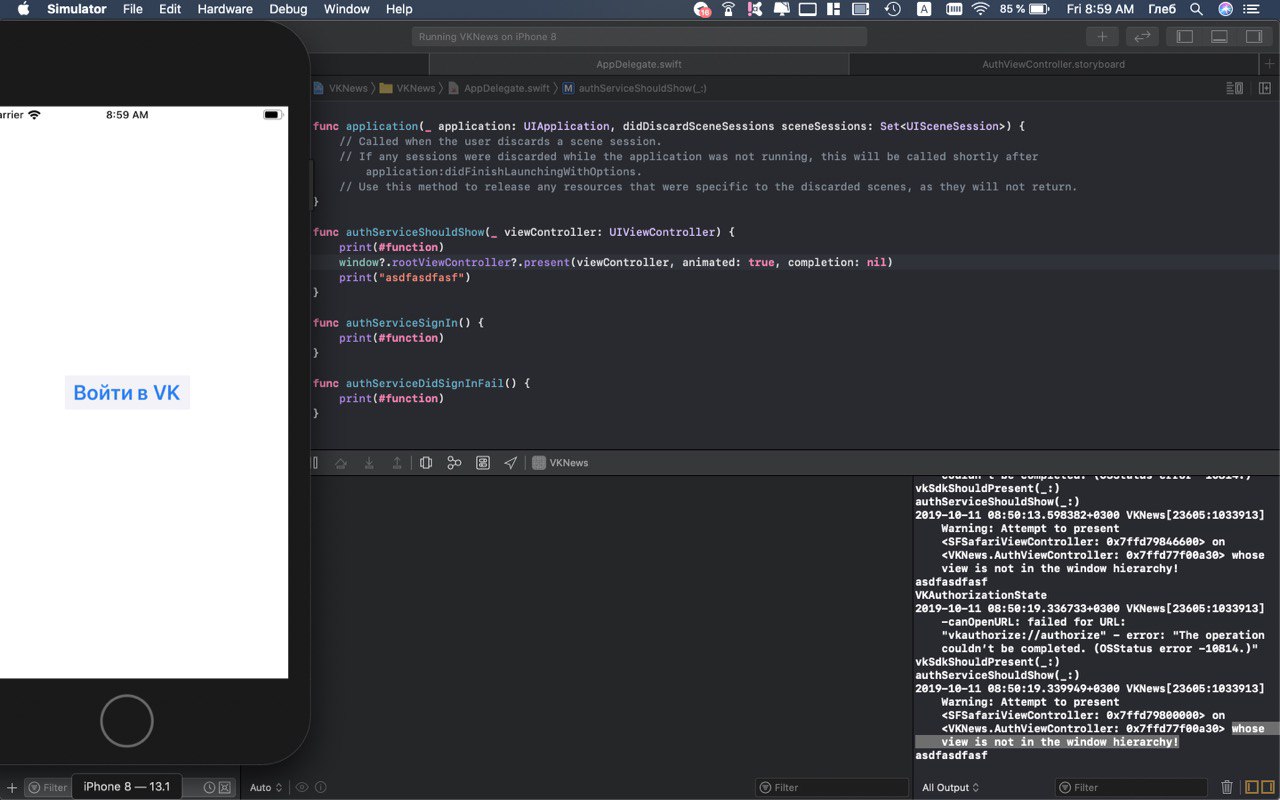1280x800 pixels.
Task: Click the Step Into icon
Action: click(369, 463)
